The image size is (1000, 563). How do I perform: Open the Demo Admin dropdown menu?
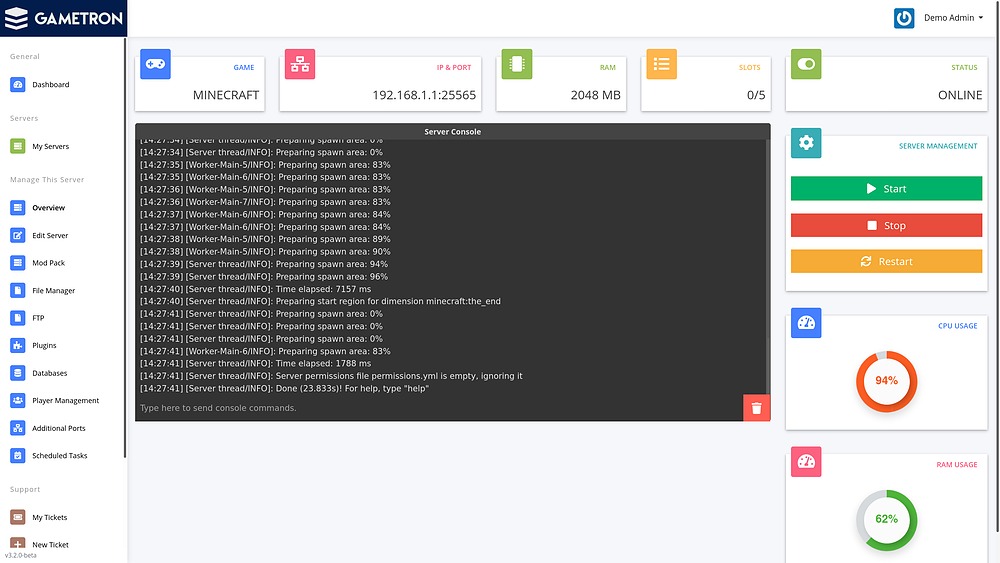[953, 18]
